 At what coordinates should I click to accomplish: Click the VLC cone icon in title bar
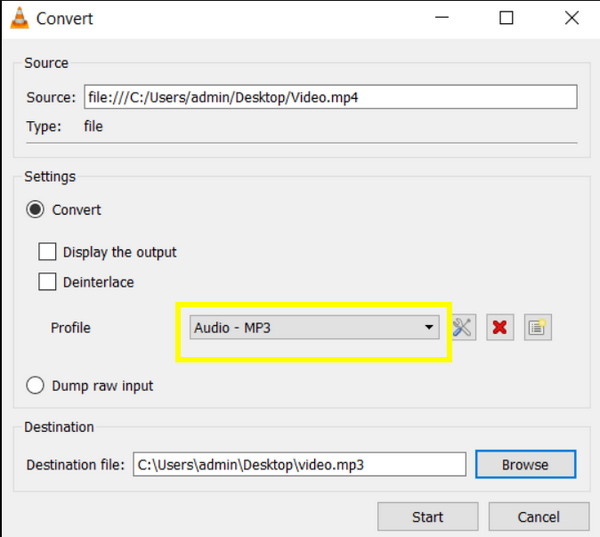(18, 18)
